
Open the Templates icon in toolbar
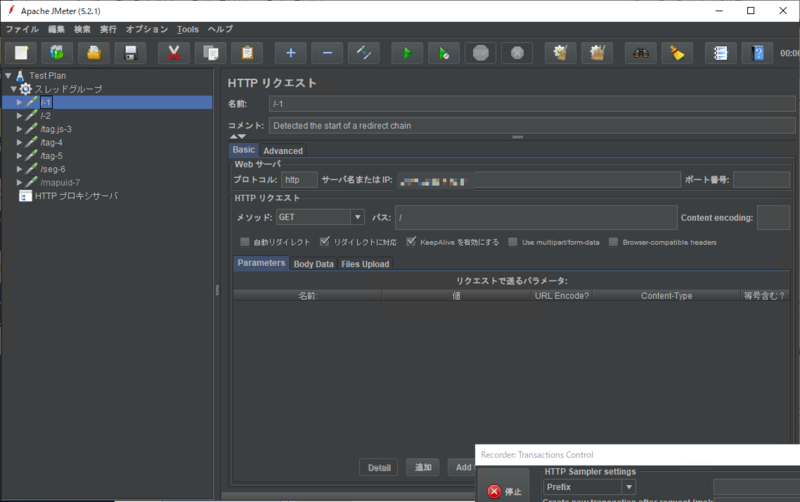pyautogui.click(x=57, y=53)
